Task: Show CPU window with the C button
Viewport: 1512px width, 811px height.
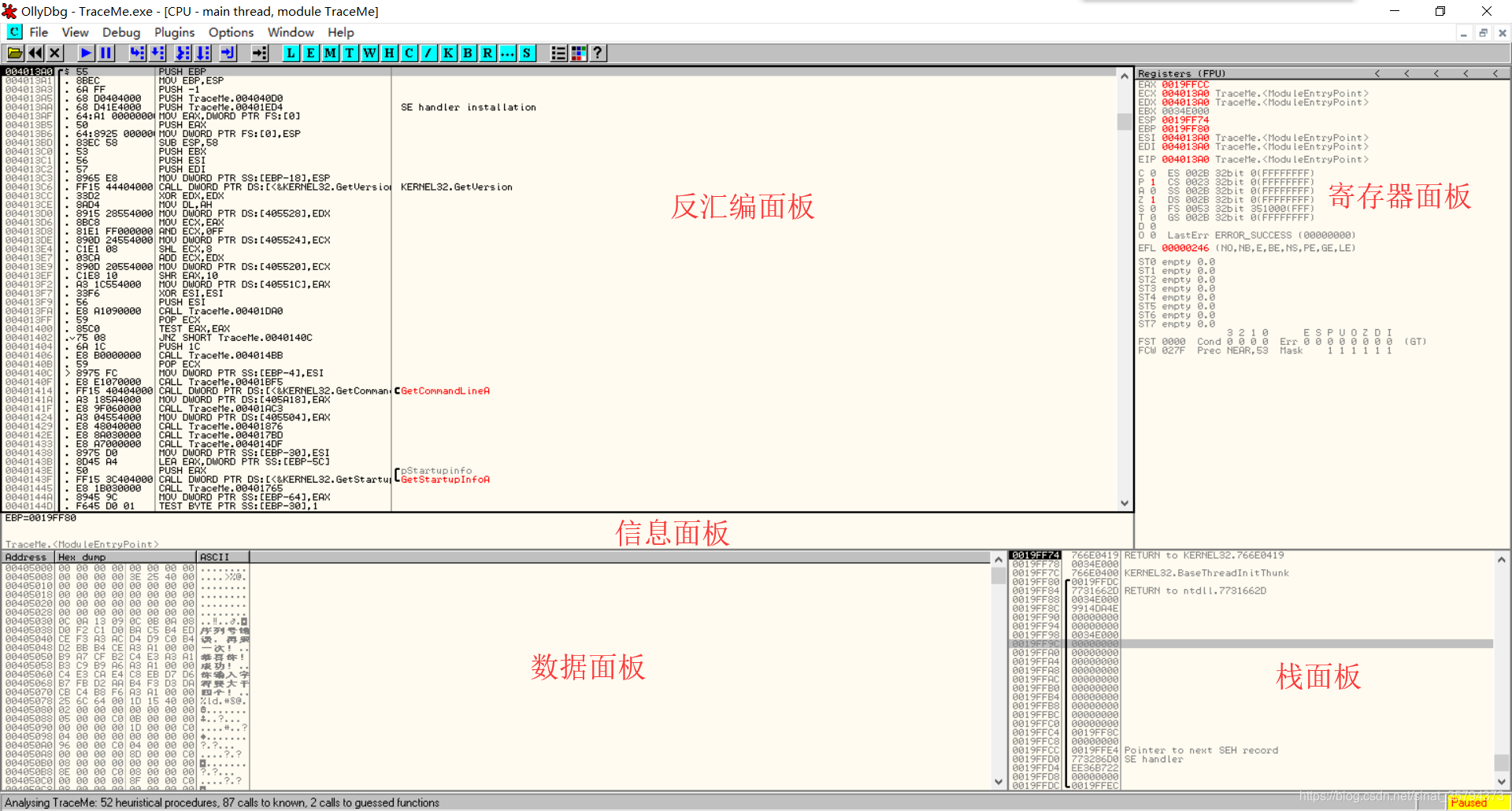Action: click(x=409, y=53)
